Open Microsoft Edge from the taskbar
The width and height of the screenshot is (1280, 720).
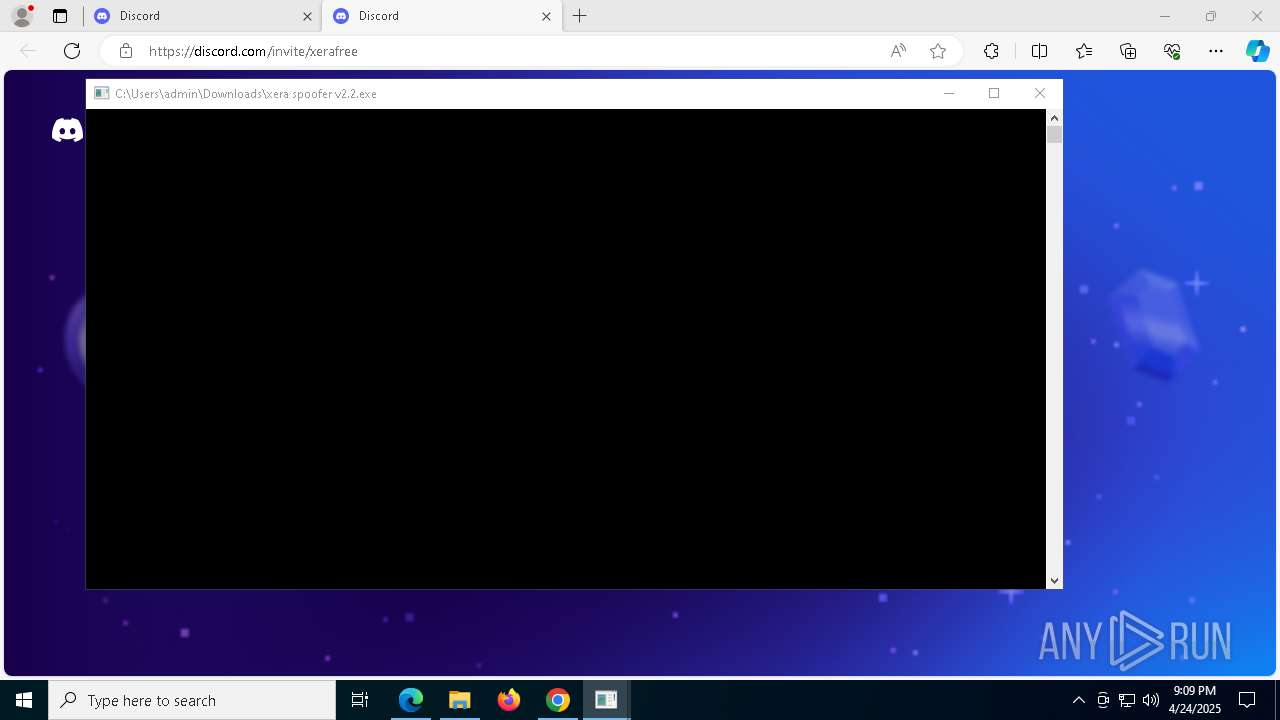click(x=411, y=700)
